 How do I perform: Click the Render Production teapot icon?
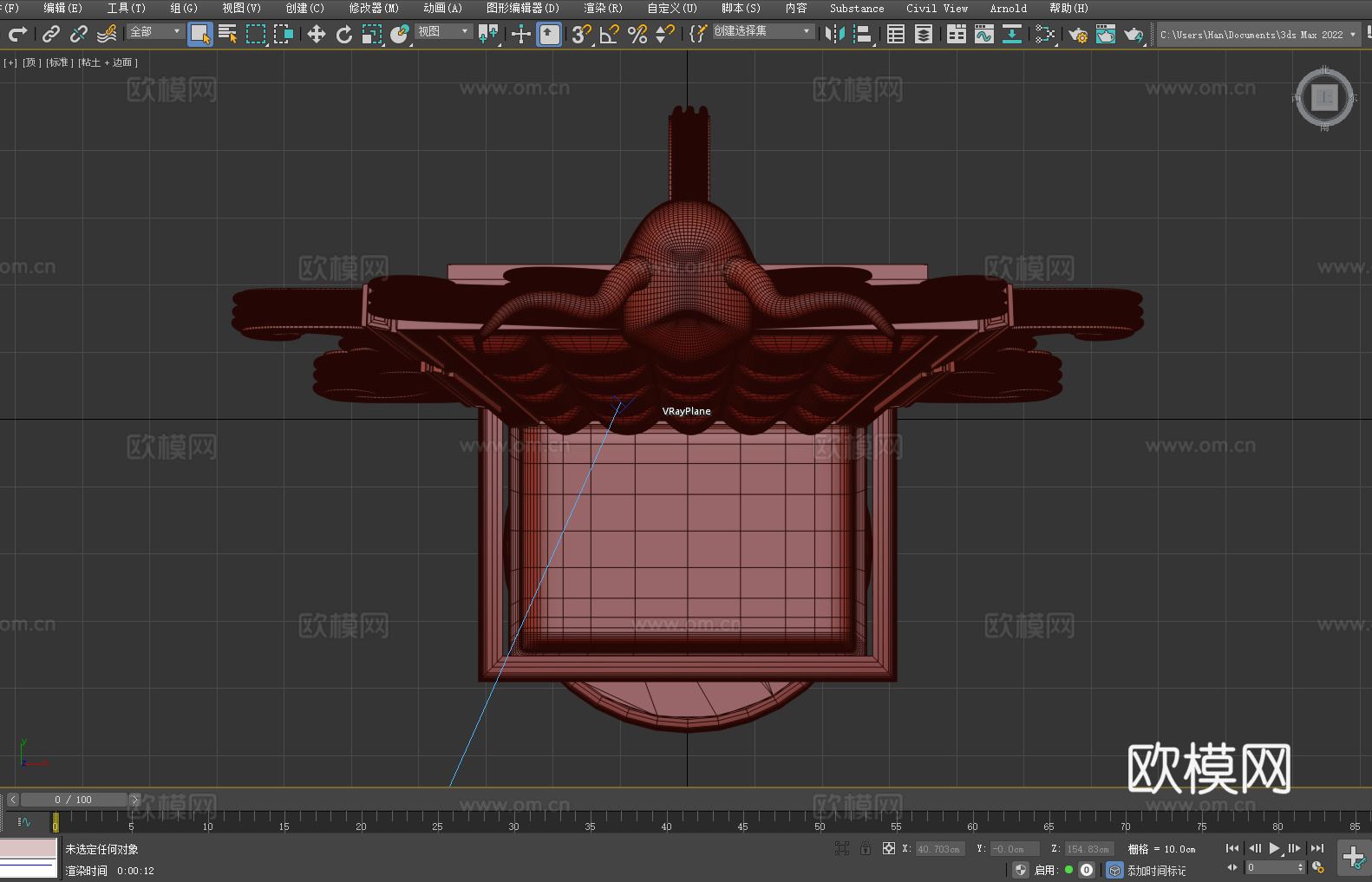(x=1134, y=34)
